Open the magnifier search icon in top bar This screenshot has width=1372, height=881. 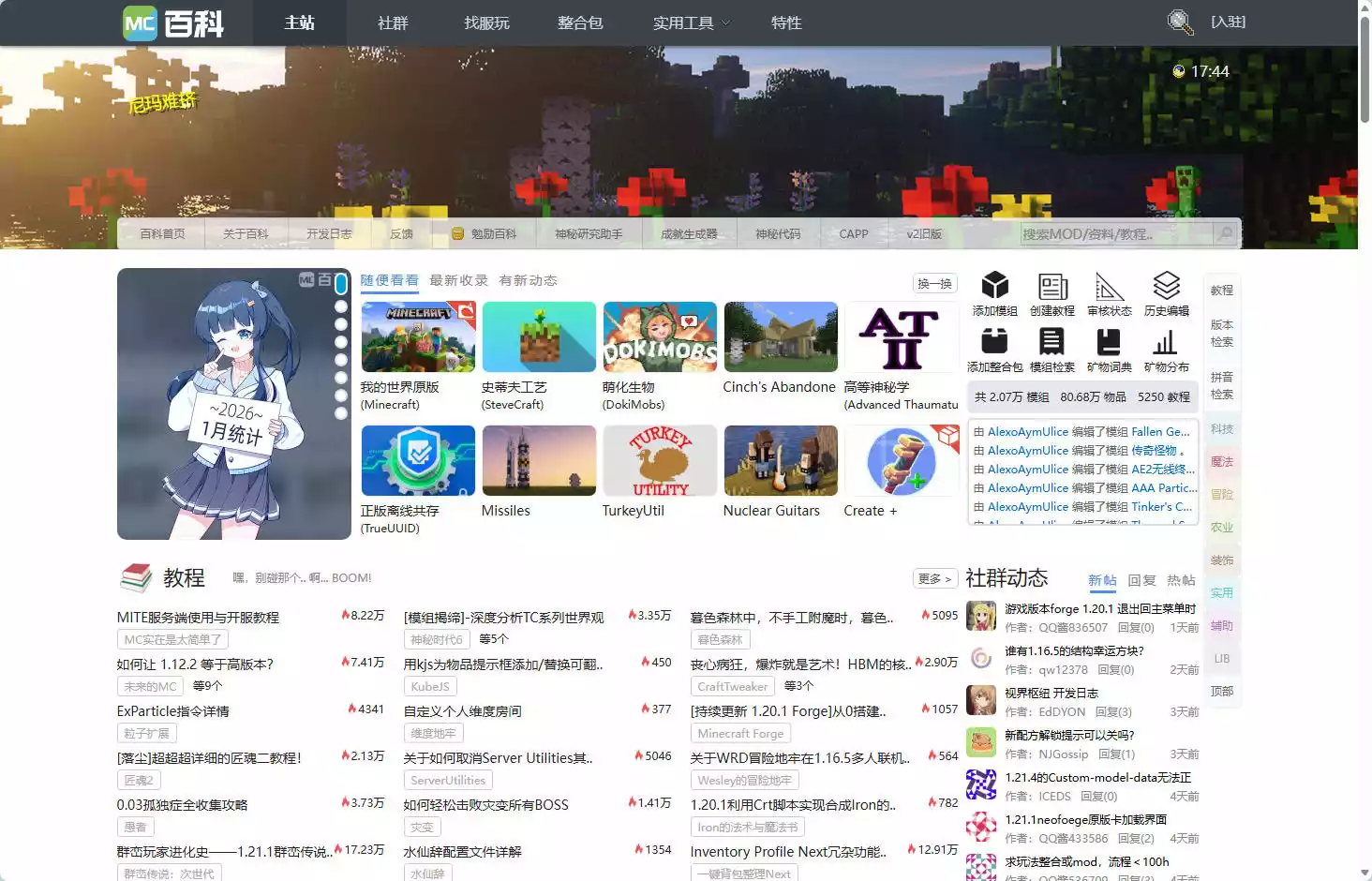(x=1180, y=22)
